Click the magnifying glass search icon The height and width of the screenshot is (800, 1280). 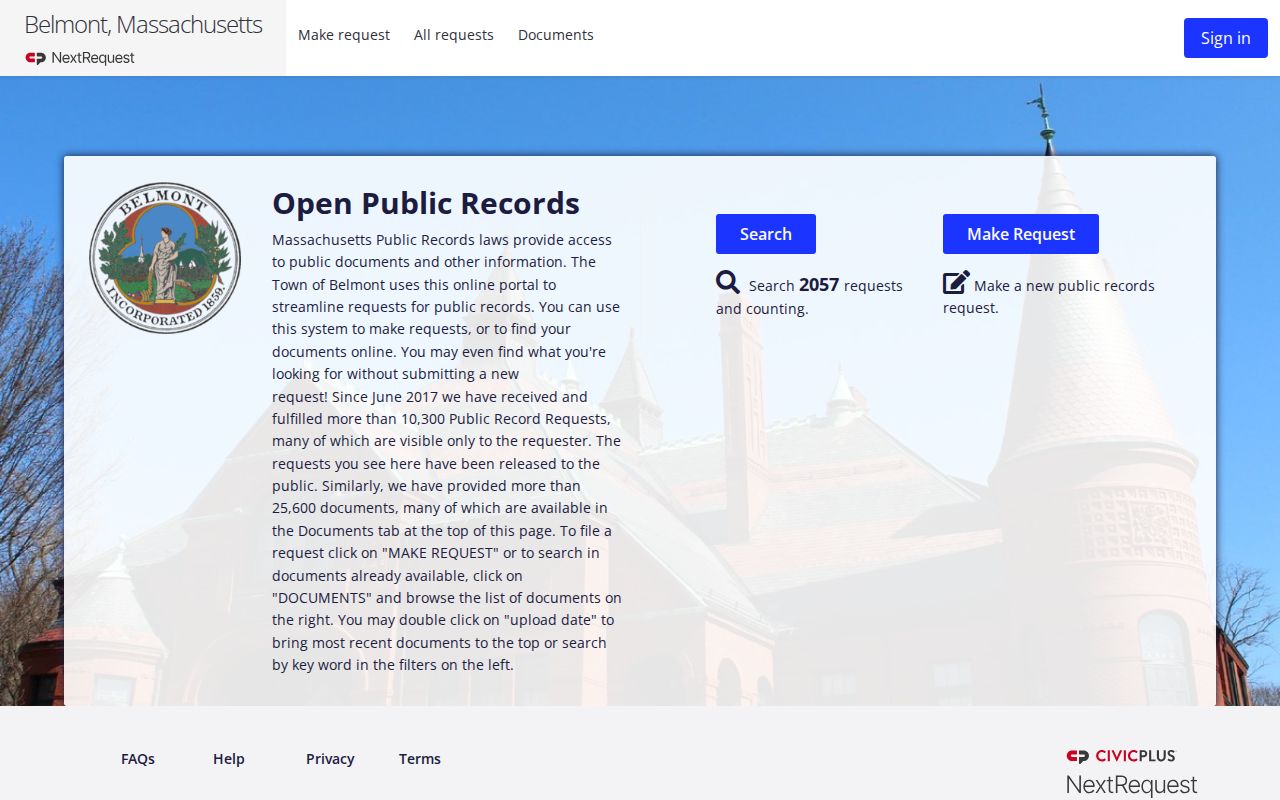[728, 282]
